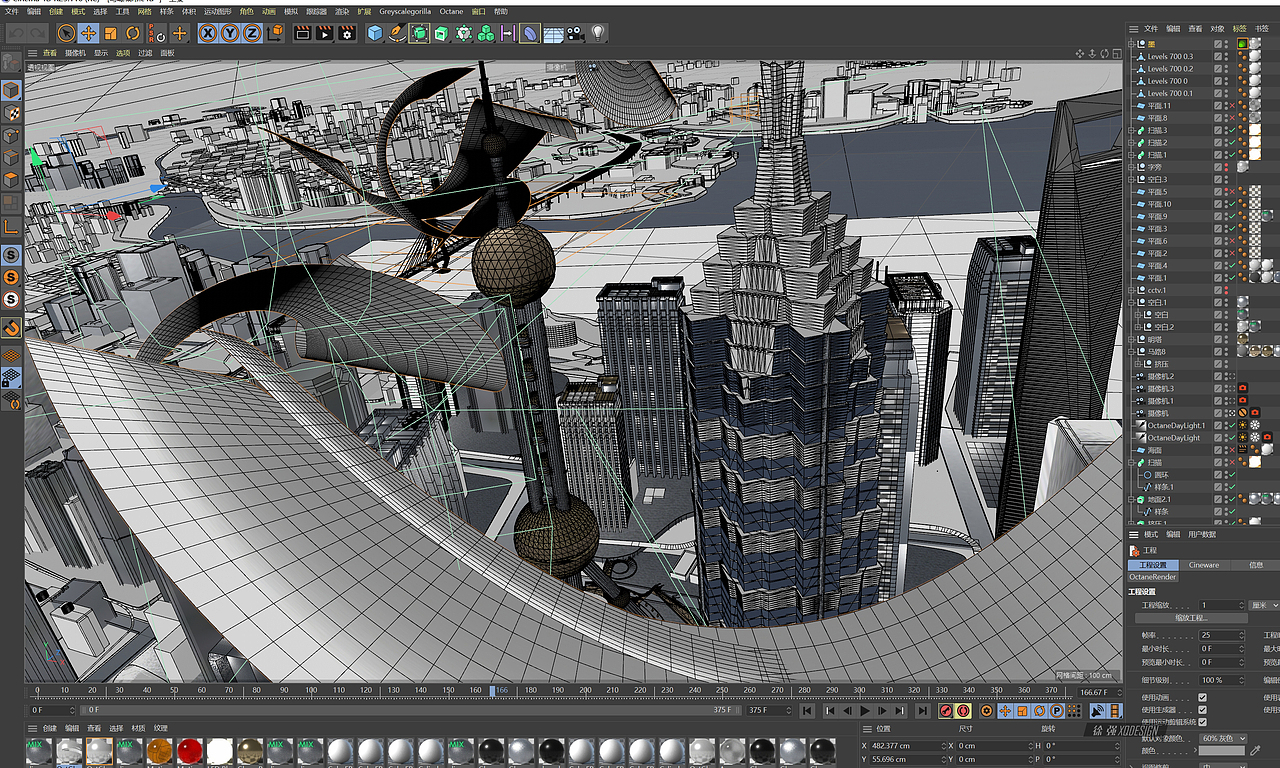The width and height of the screenshot is (1280, 768).
Task: Select the Move tool in the top toolbar
Action: point(88,33)
